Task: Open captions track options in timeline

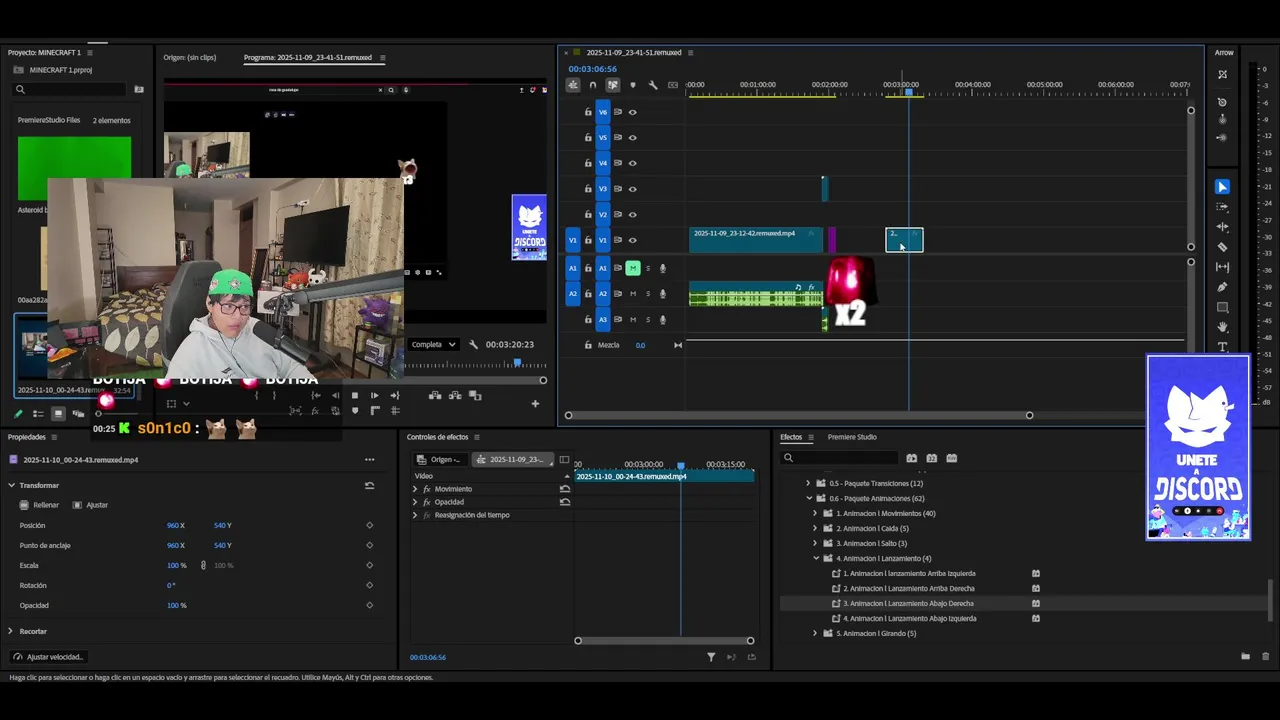Action: (x=673, y=85)
